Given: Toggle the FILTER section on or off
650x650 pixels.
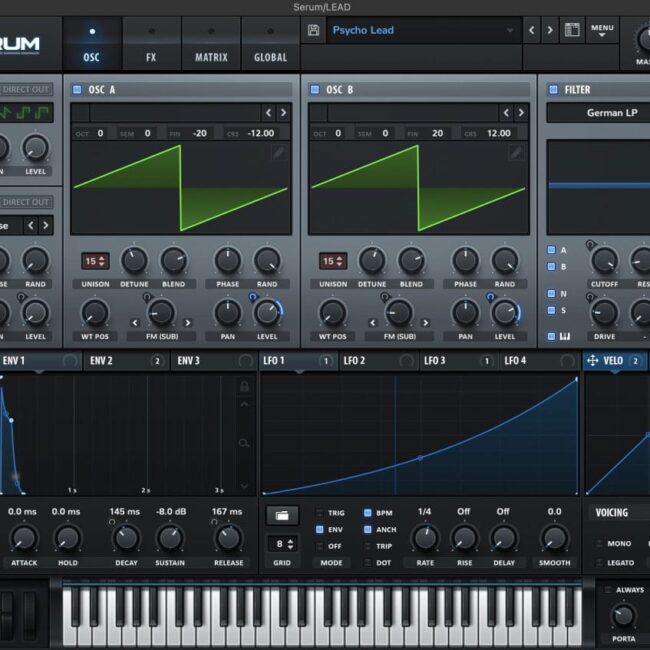Looking at the screenshot, I should (x=553, y=90).
